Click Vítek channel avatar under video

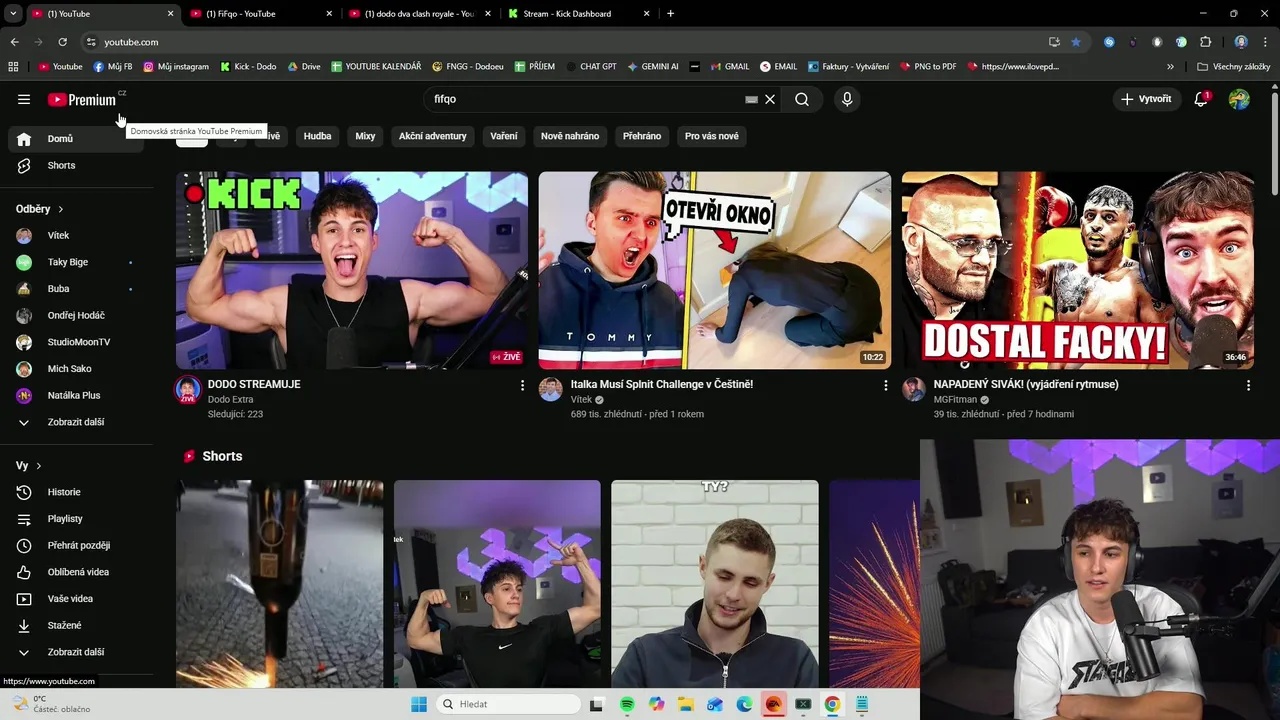click(551, 390)
